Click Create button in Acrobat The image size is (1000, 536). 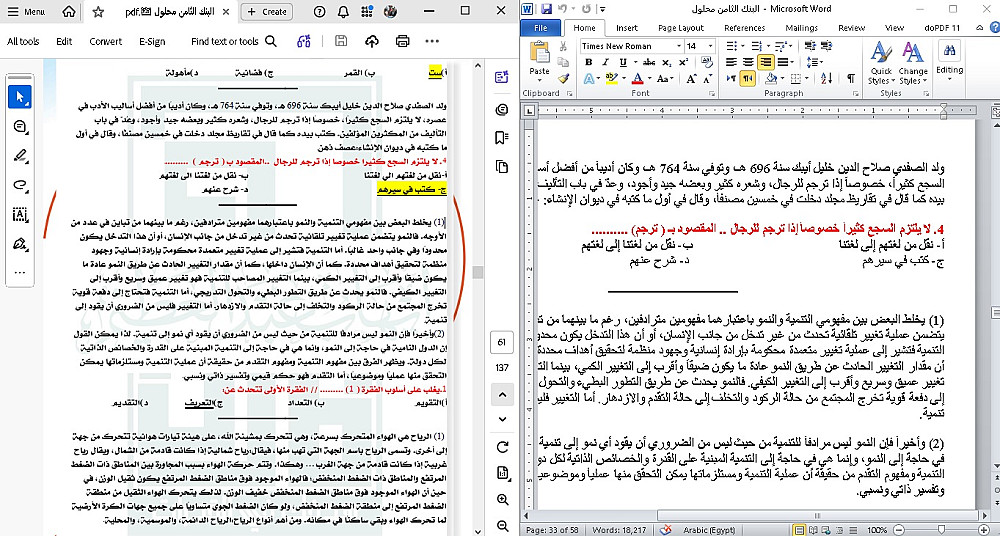[x=267, y=11]
